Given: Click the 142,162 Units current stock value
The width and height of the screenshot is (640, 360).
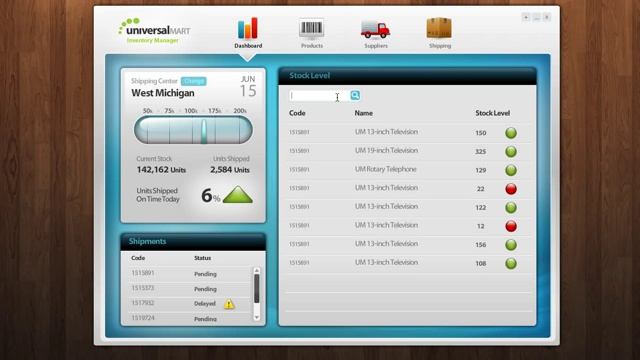Looking at the screenshot, I should point(161,169).
